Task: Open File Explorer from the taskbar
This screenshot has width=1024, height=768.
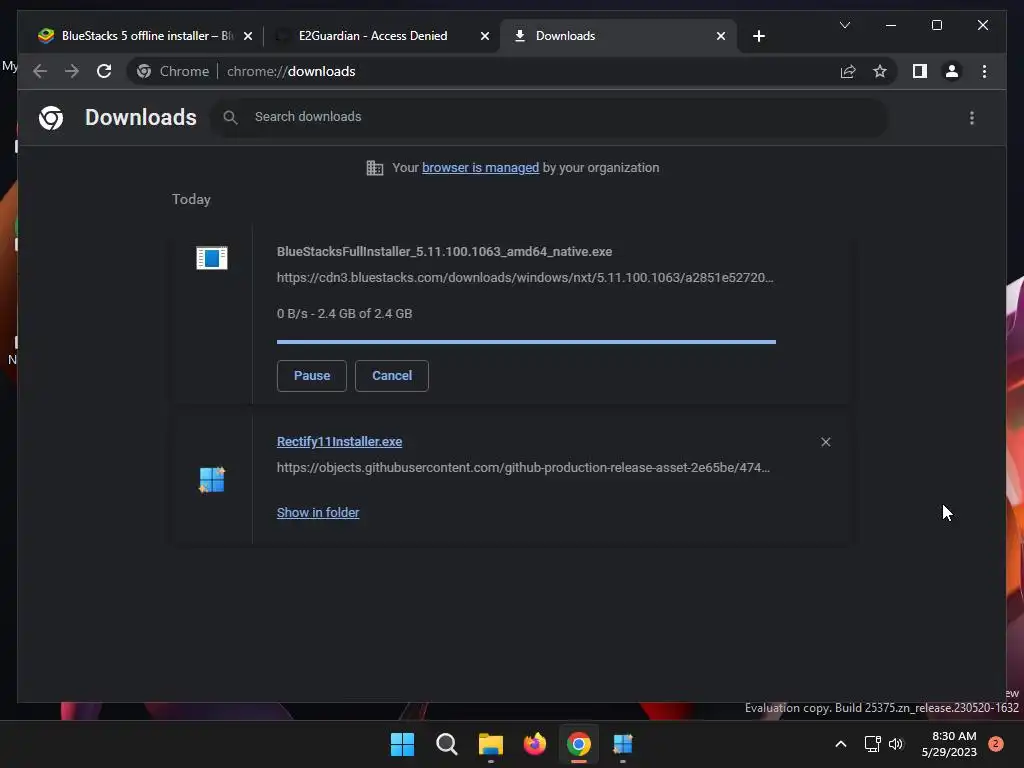Action: (x=490, y=744)
